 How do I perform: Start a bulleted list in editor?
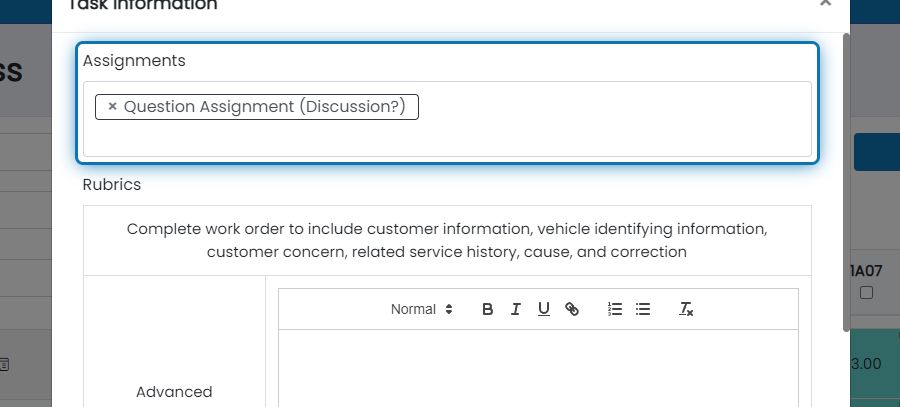point(643,309)
